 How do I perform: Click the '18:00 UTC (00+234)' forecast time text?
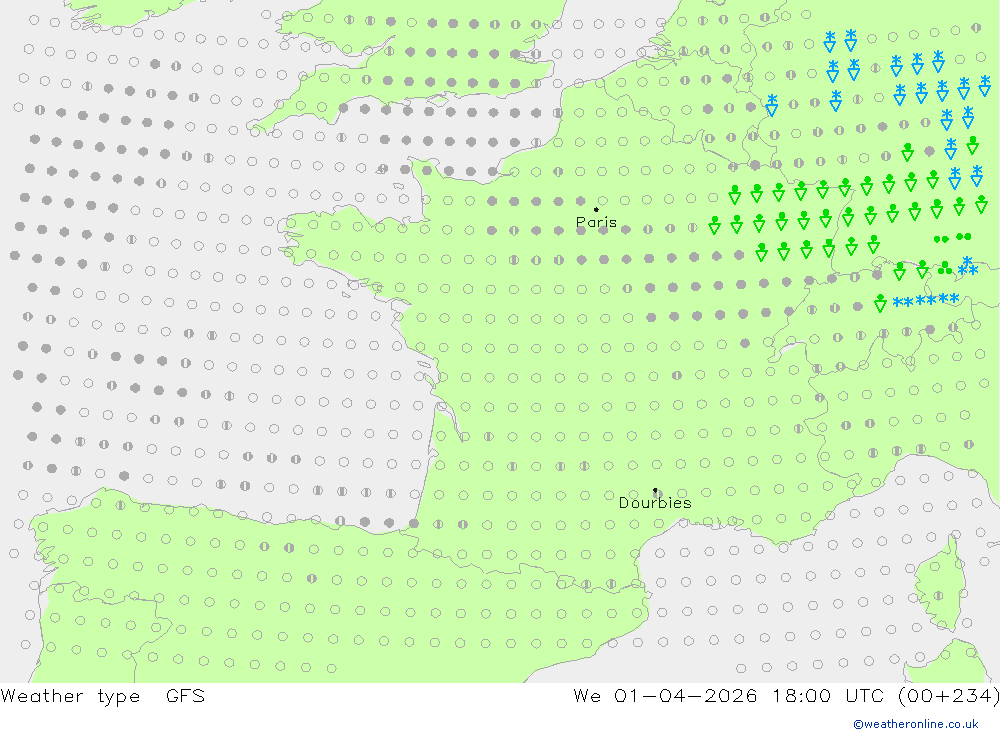(x=886, y=696)
